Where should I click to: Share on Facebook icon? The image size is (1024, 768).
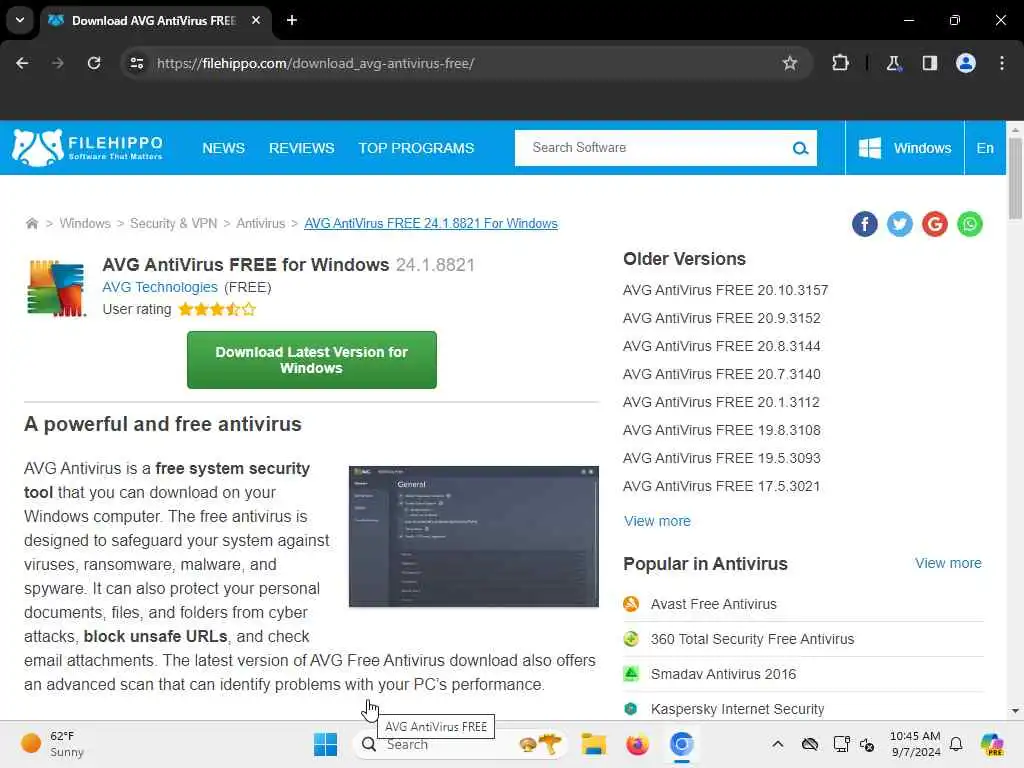click(864, 224)
